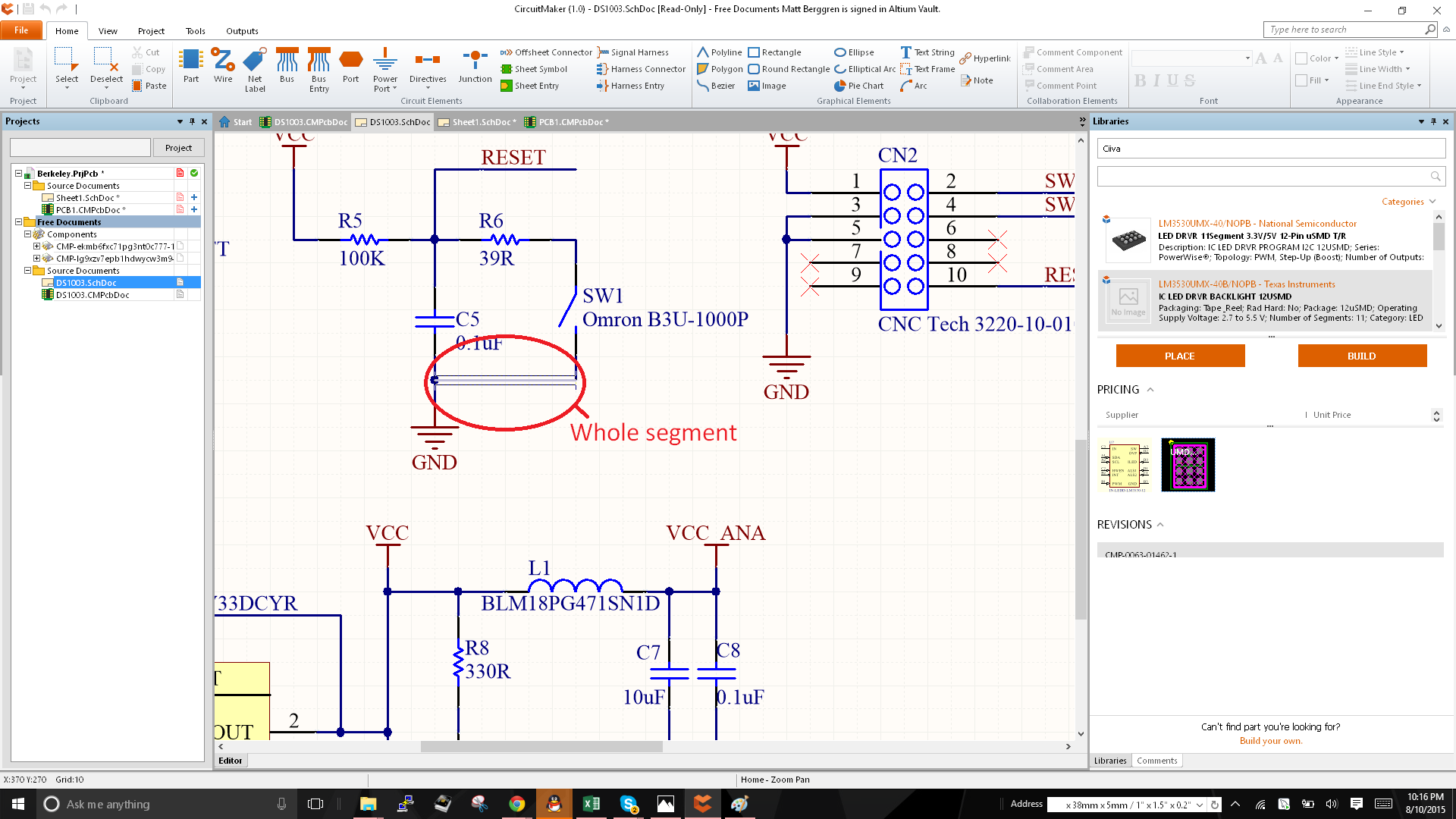Switch to DS1003.SchDoc tab
The height and width of the screenshot is (819, 1456).
(394, 122)
